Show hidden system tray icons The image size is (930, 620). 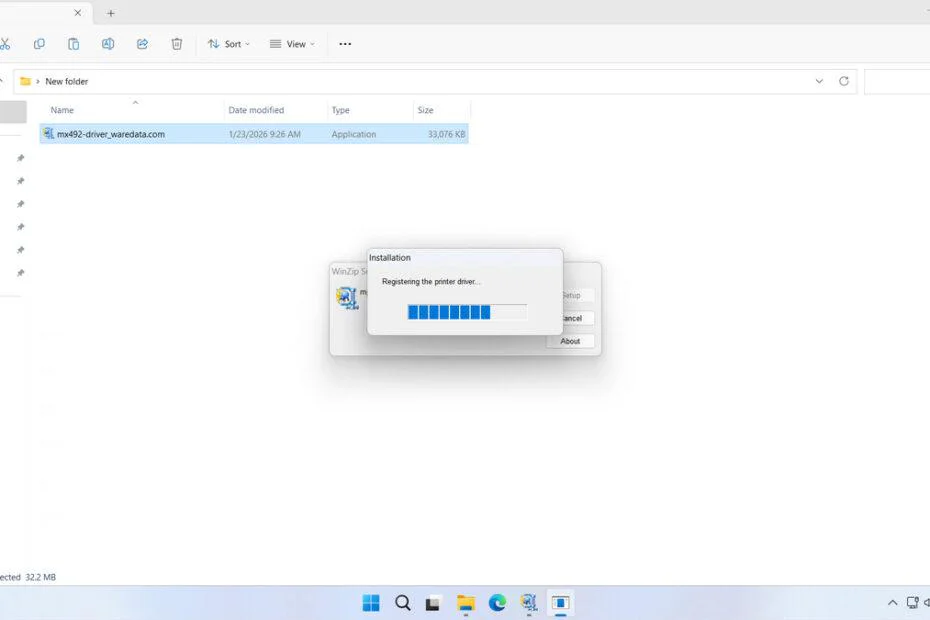pyautogui.click(x=892, y=603)
